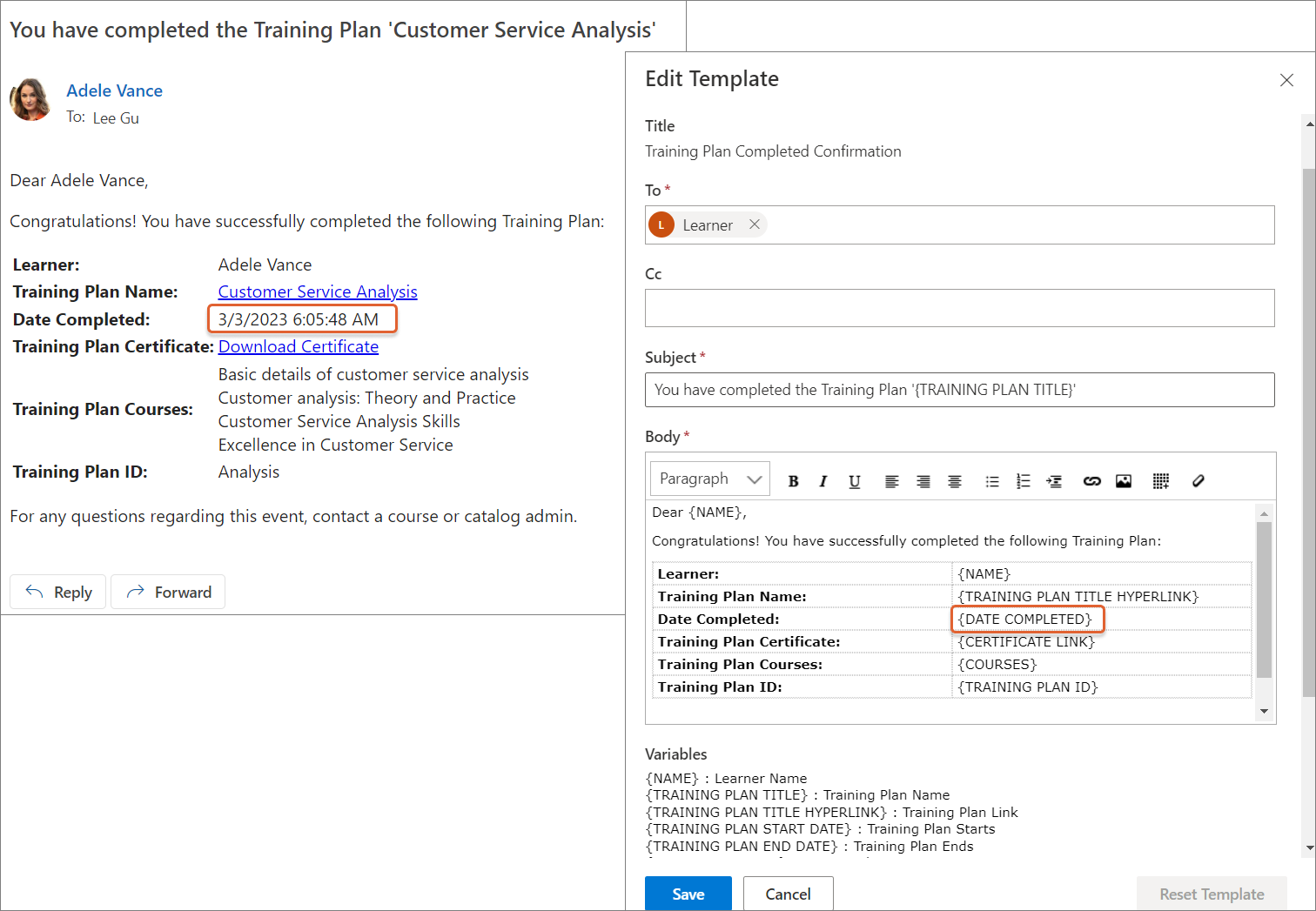The width and height of the screenshot is (1316, 911).
Task: Align body text to the left
Action: tap(891, 481)
